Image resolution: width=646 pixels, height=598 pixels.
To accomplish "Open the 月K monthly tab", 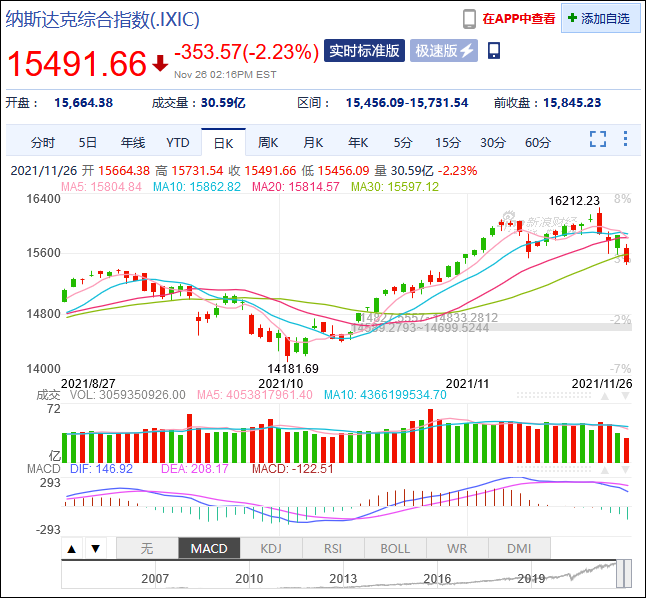I will point(313,143).
